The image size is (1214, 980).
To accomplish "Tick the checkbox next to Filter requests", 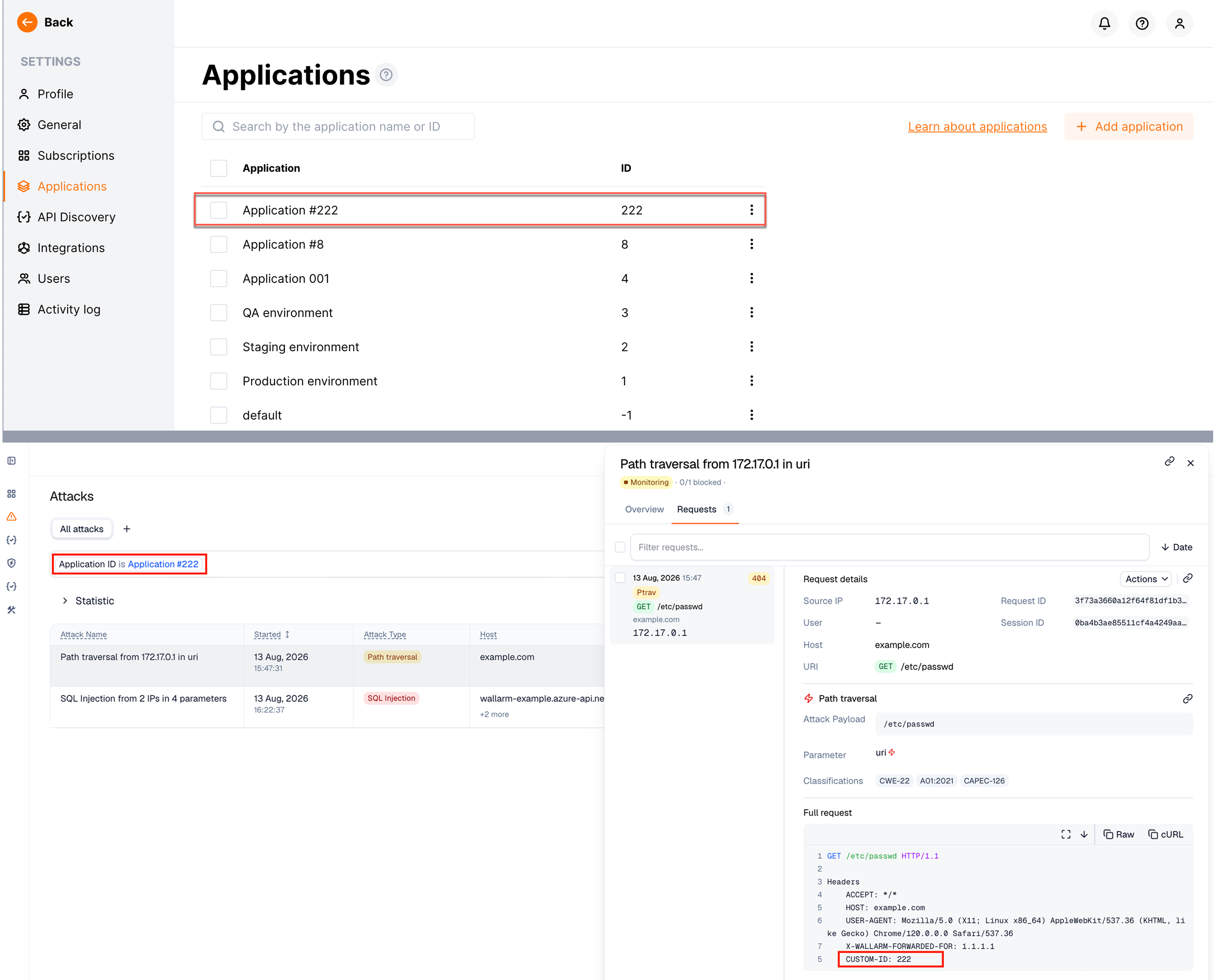I will pyautogui.click(x=620, y=547).
